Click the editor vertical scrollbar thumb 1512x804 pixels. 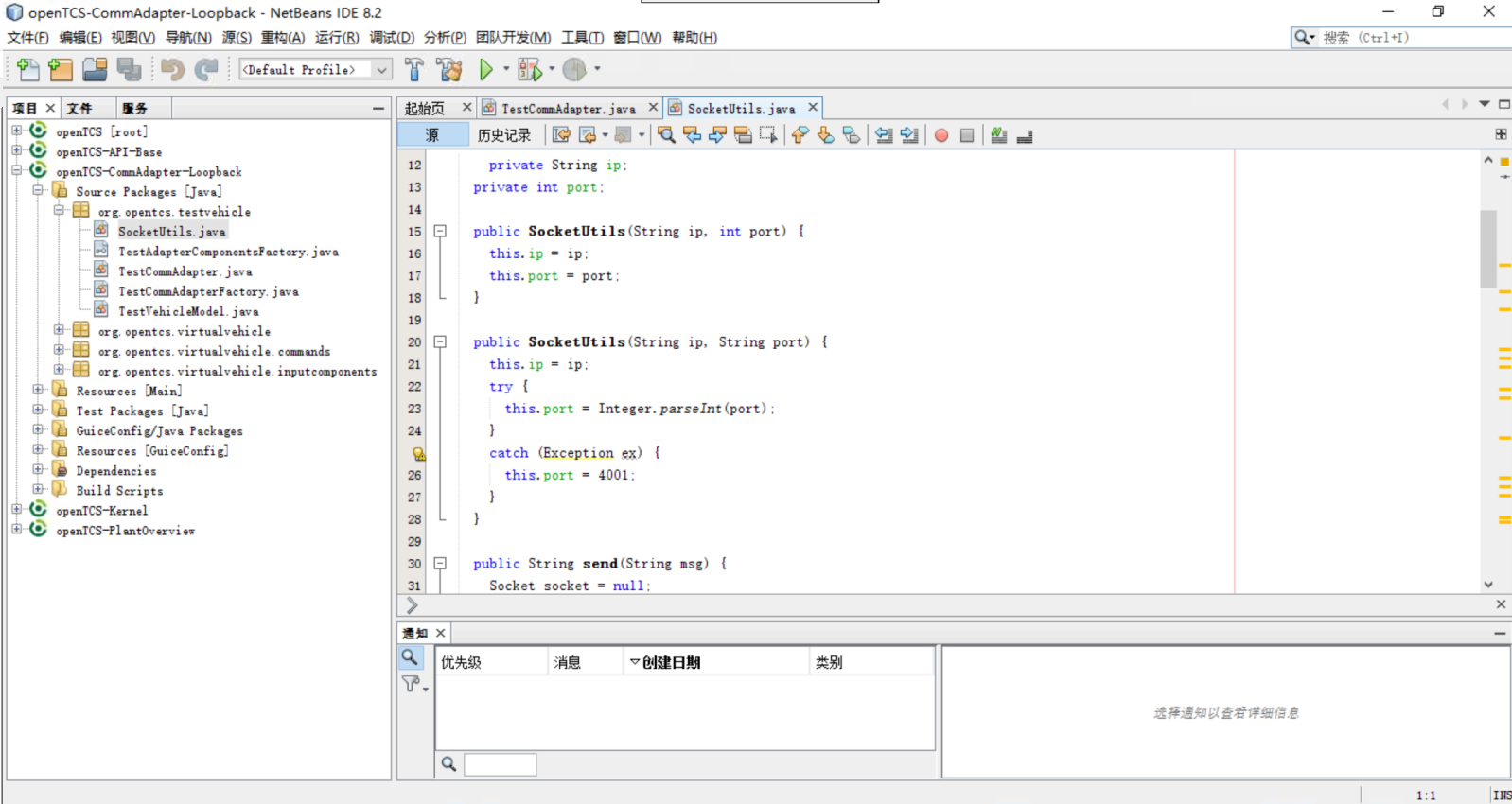coord(1488,249)
